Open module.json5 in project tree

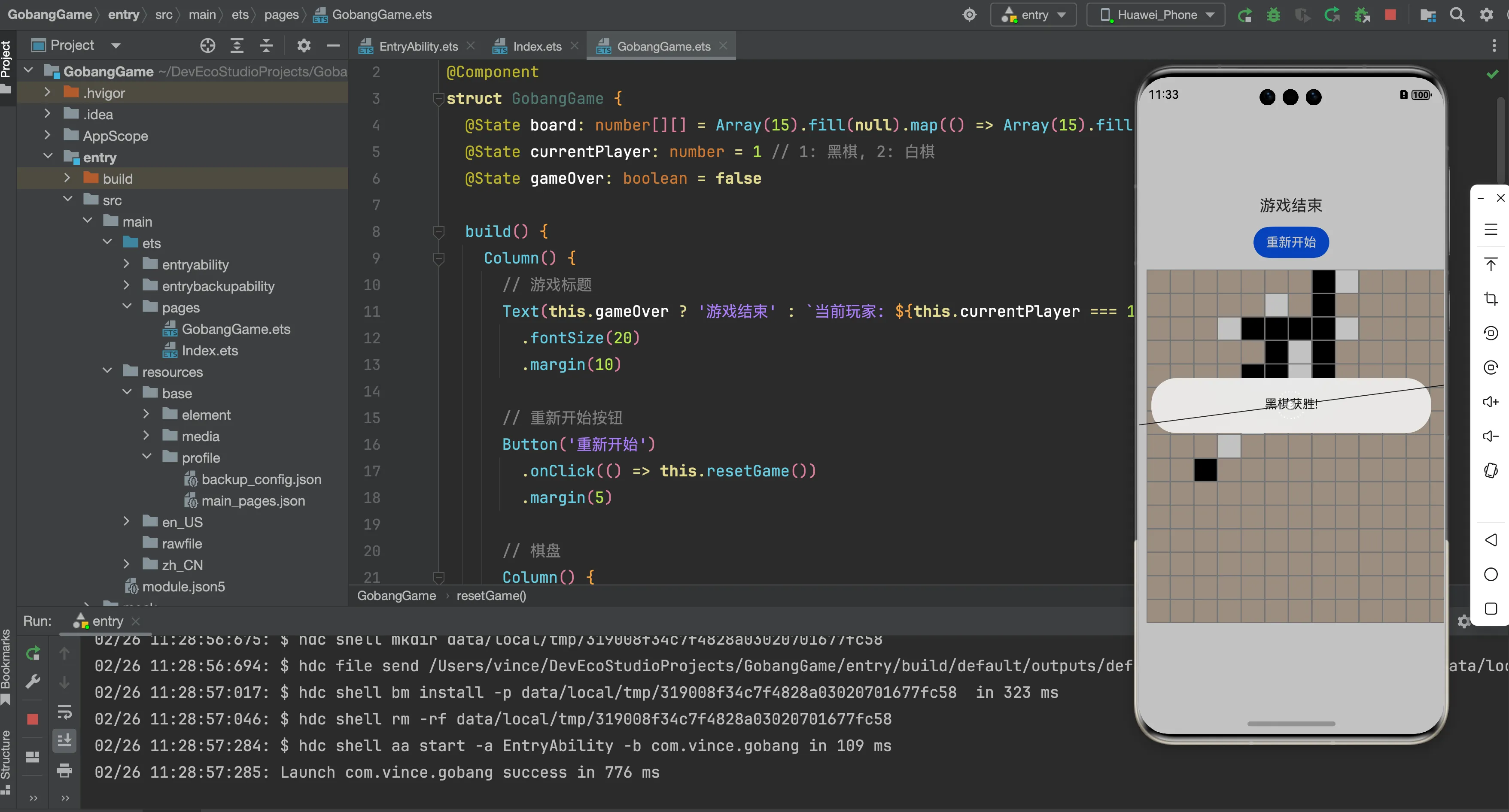[183, 587]
